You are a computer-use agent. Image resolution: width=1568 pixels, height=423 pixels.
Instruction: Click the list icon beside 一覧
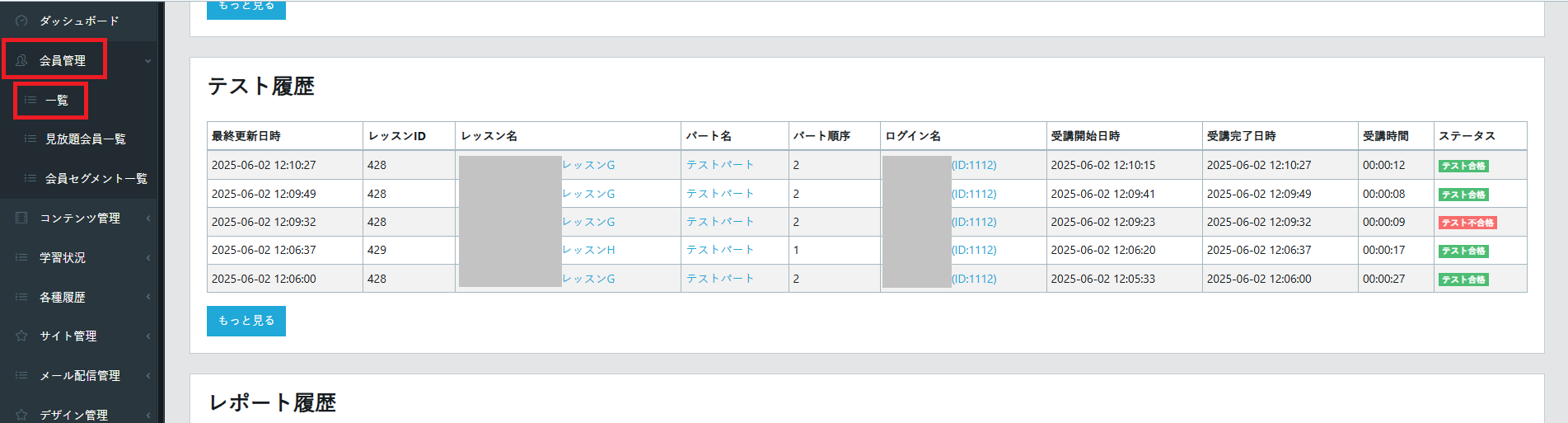point(30,100)
